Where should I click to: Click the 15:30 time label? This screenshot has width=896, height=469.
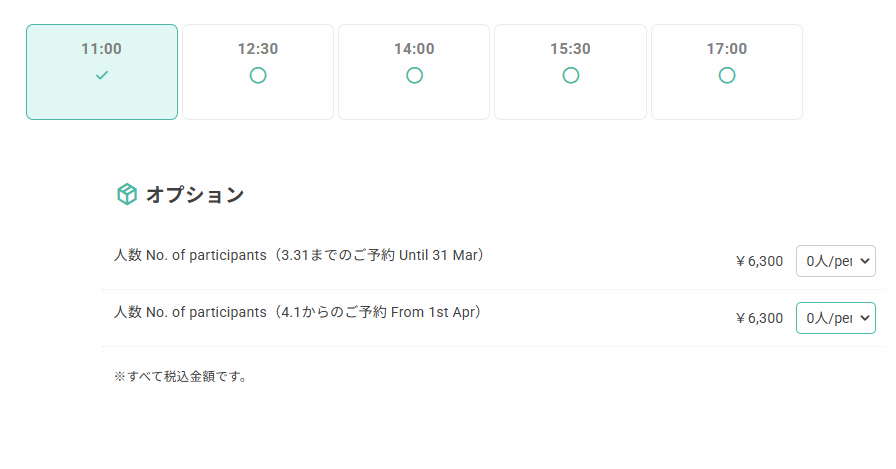570,49
